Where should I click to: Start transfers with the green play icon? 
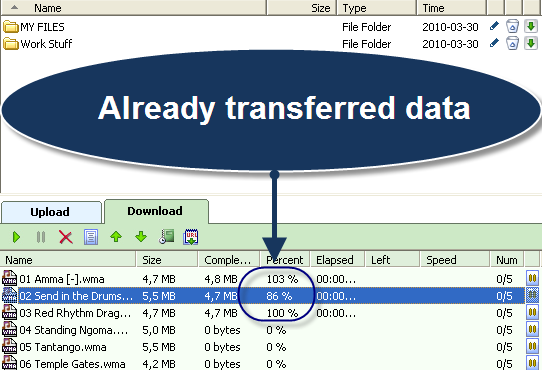[16, 237]
